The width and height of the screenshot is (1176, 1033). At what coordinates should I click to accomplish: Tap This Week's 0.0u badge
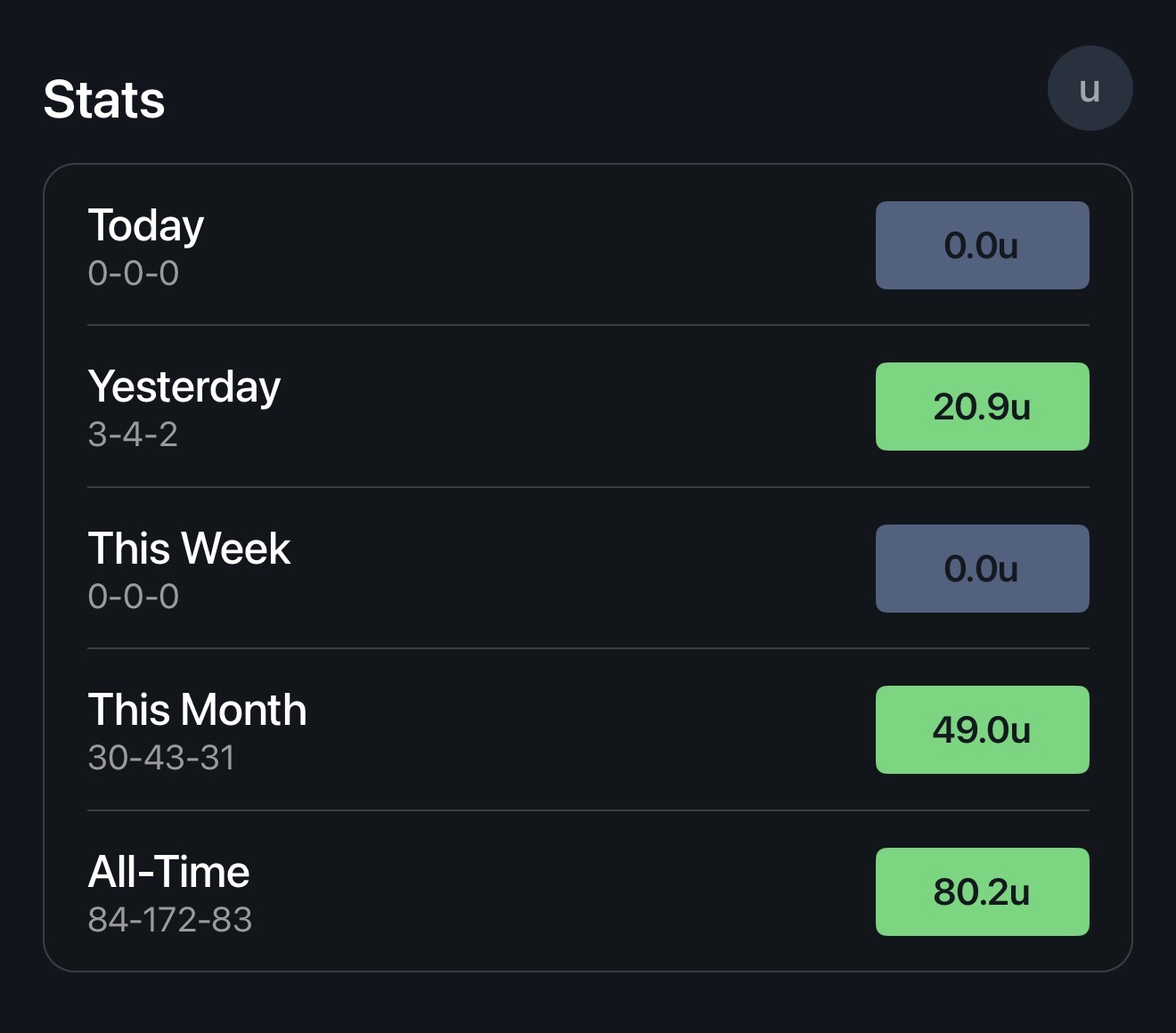tap(982, 569)
